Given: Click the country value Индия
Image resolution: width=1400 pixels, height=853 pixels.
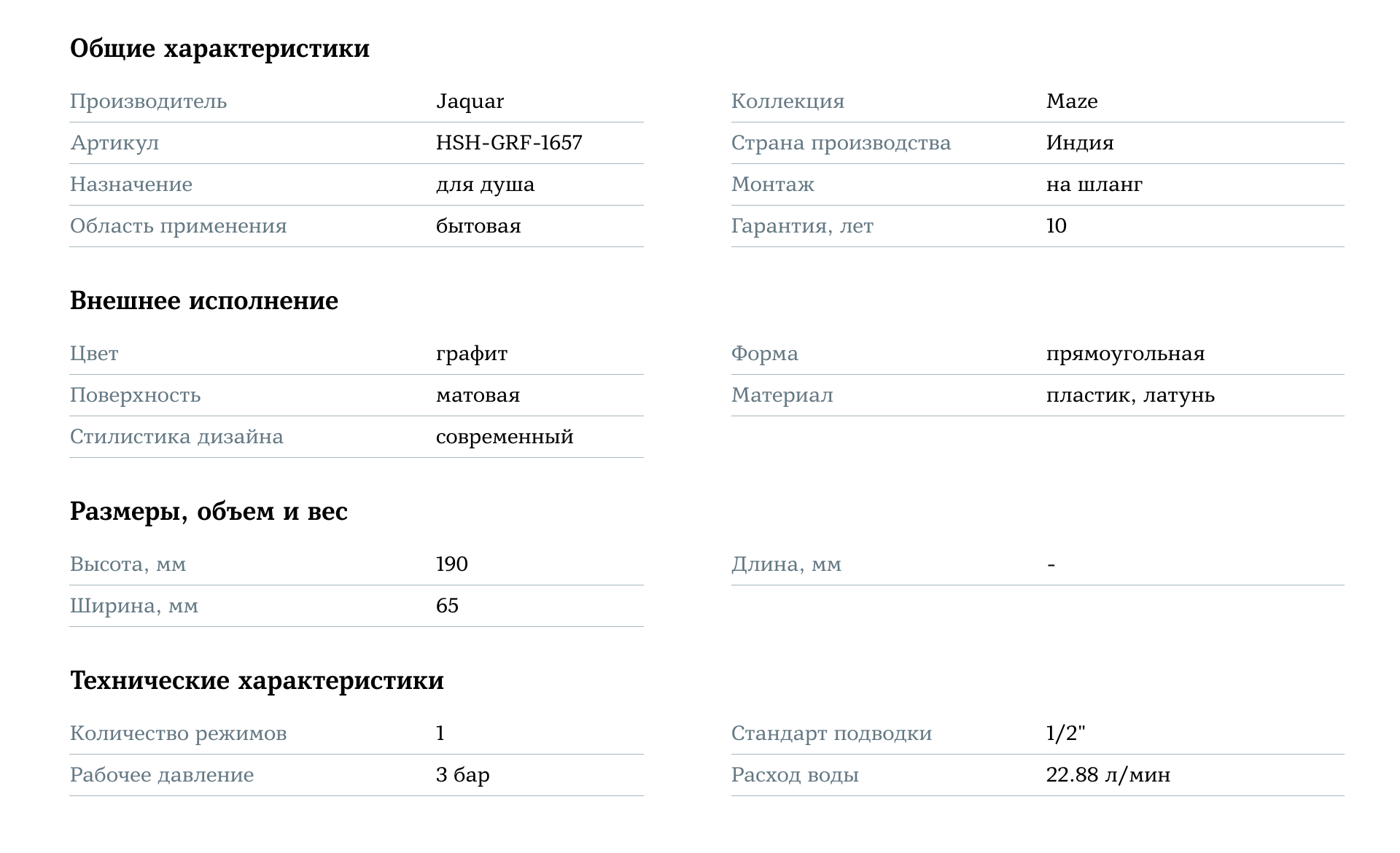Looking at the screenshot, I should point(1079,143).
